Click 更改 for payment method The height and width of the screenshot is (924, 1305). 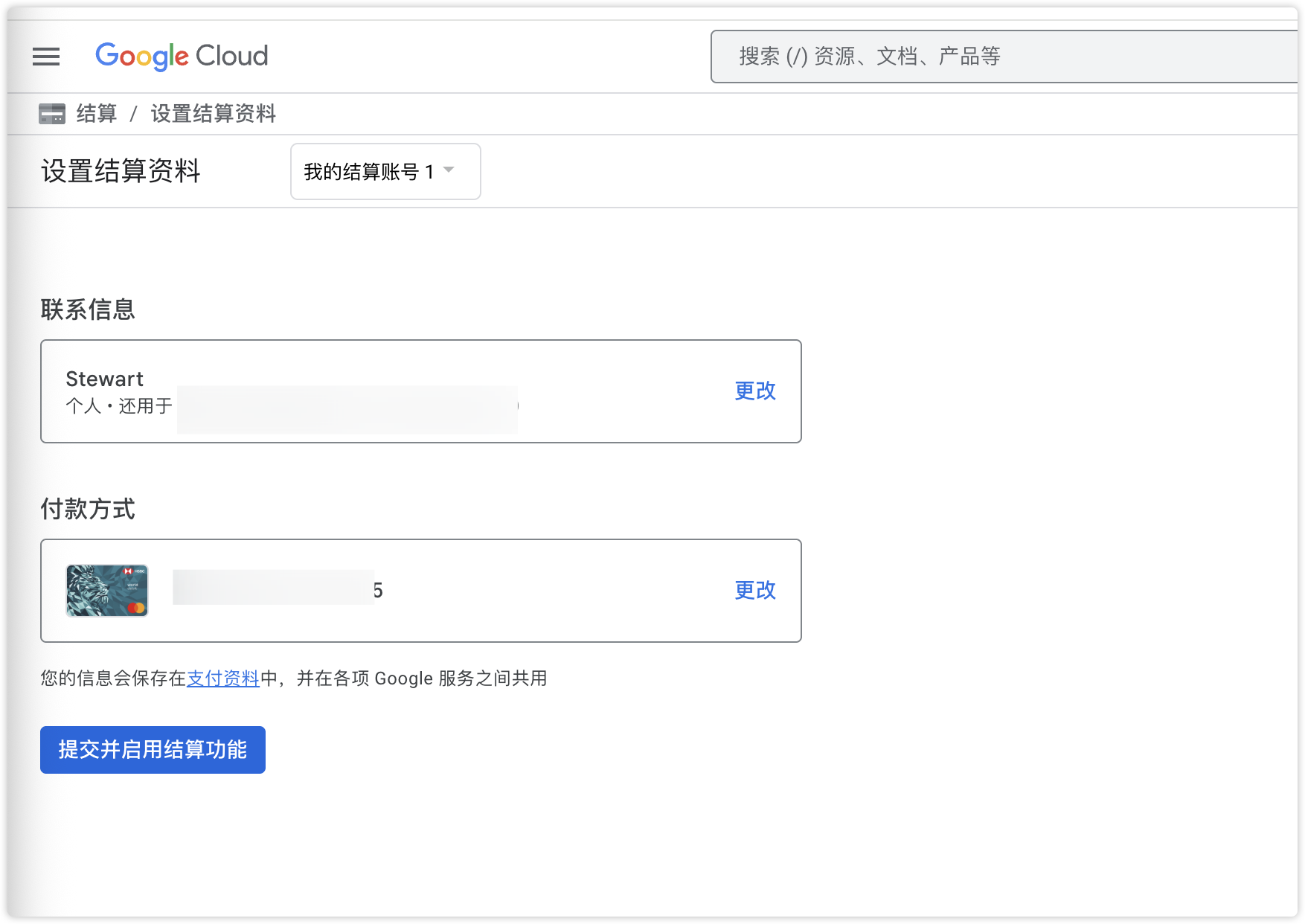[754, 589]
